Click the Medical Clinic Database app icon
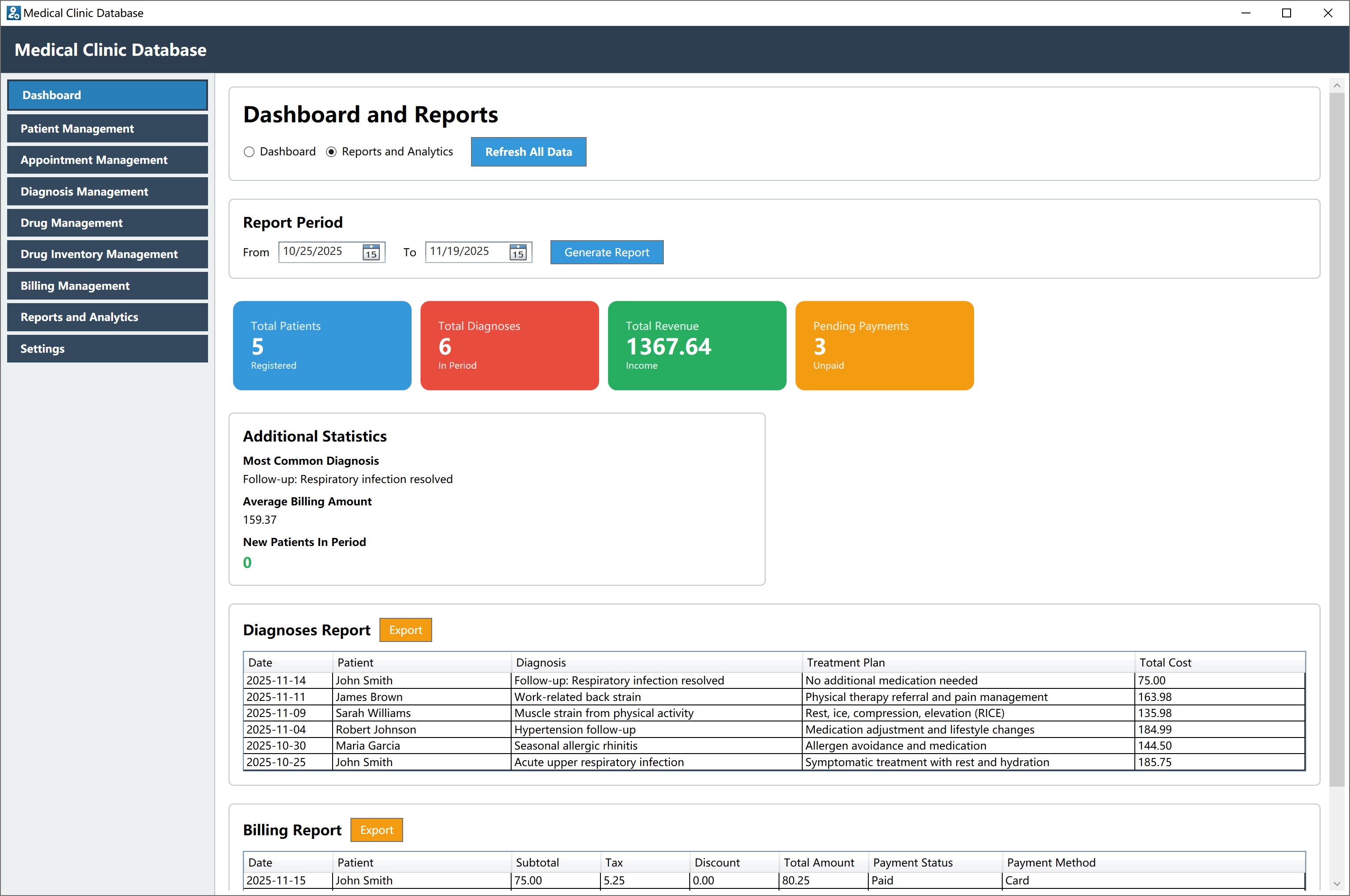Image resolution: width=1350 pixels, height=896 pixels. [13, 13]
